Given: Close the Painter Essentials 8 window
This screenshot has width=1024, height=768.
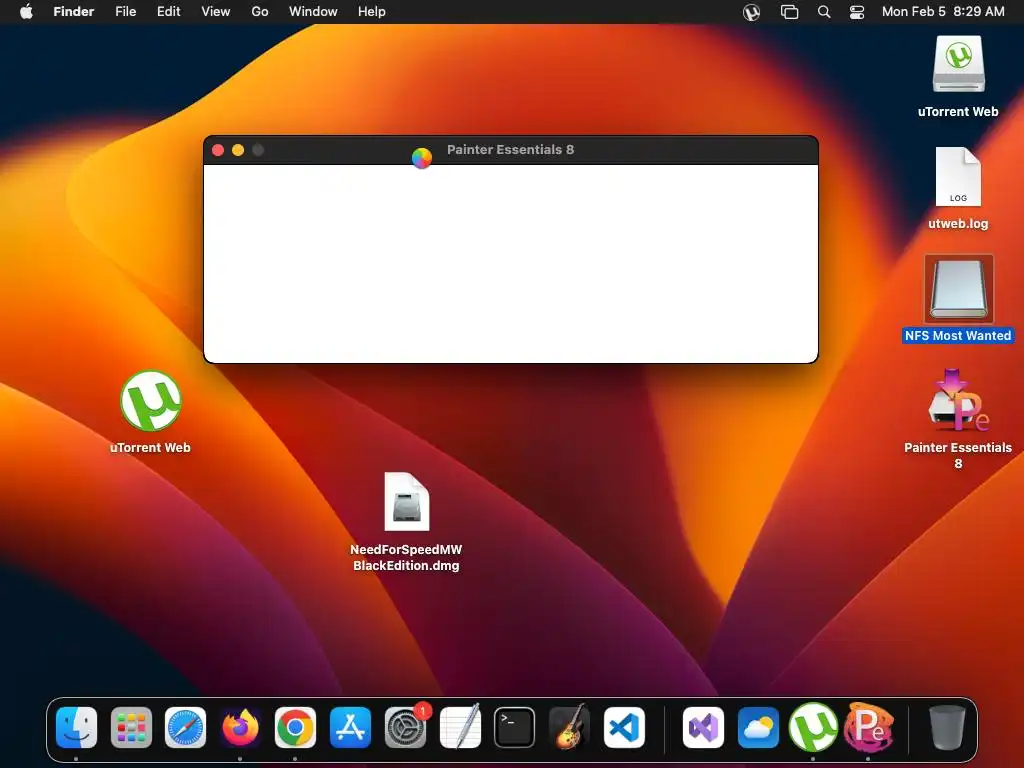Looking at the screenshot, I should (x=218, y=150).
